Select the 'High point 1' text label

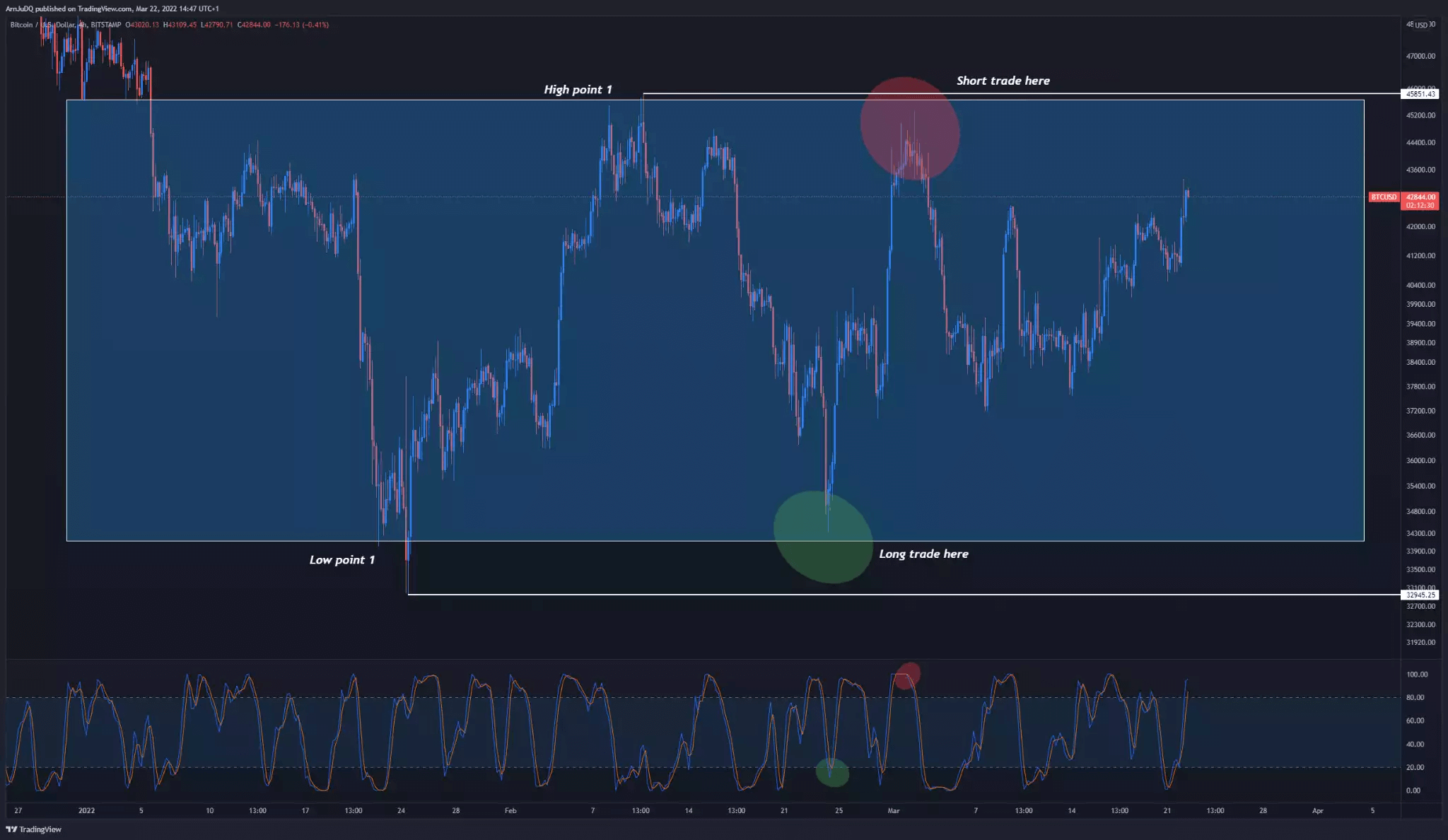pyautogui.click(x=578, y=90)
